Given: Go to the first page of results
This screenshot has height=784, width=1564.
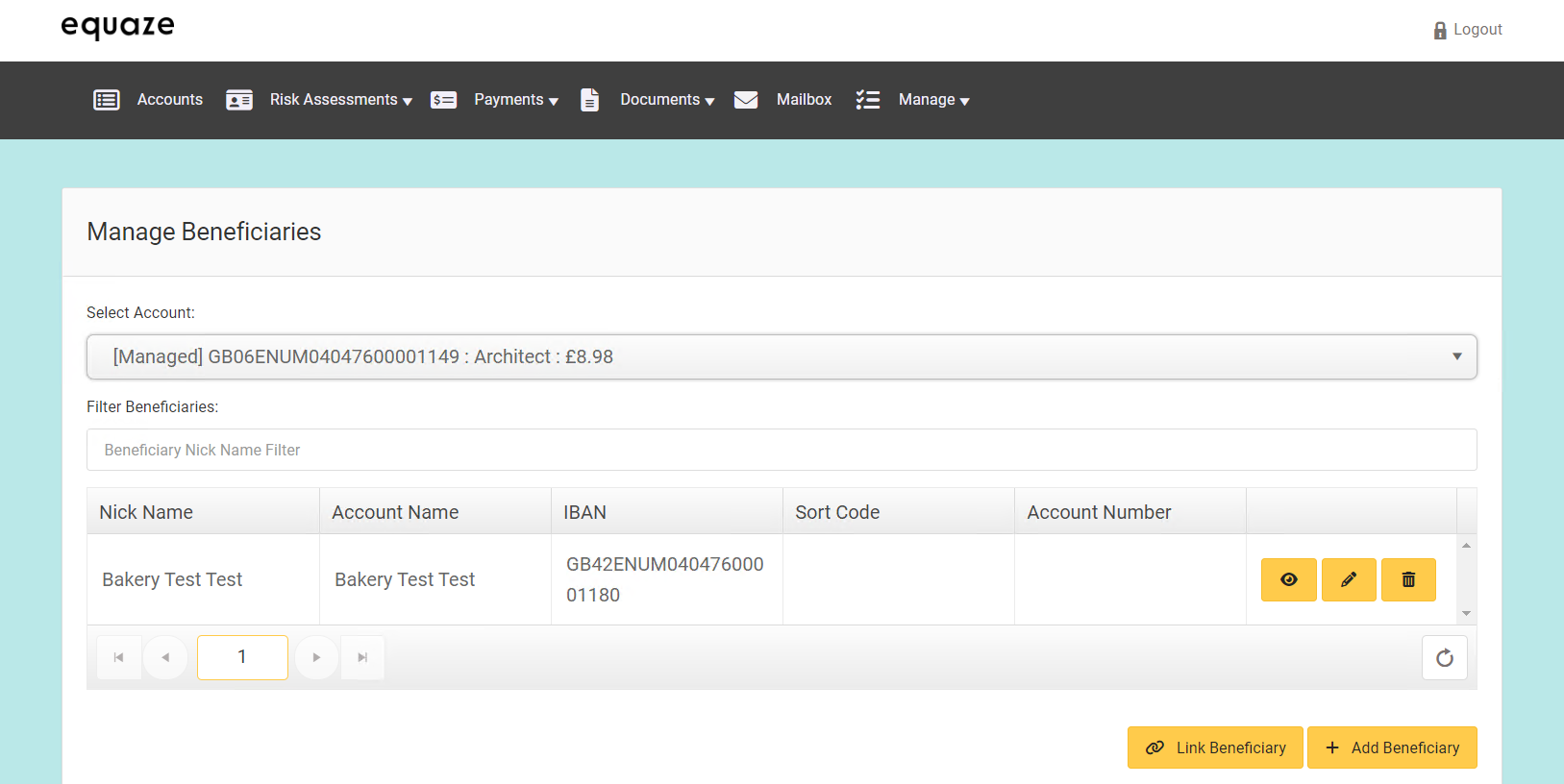Looking at the screenshot, I should [119, 658].
